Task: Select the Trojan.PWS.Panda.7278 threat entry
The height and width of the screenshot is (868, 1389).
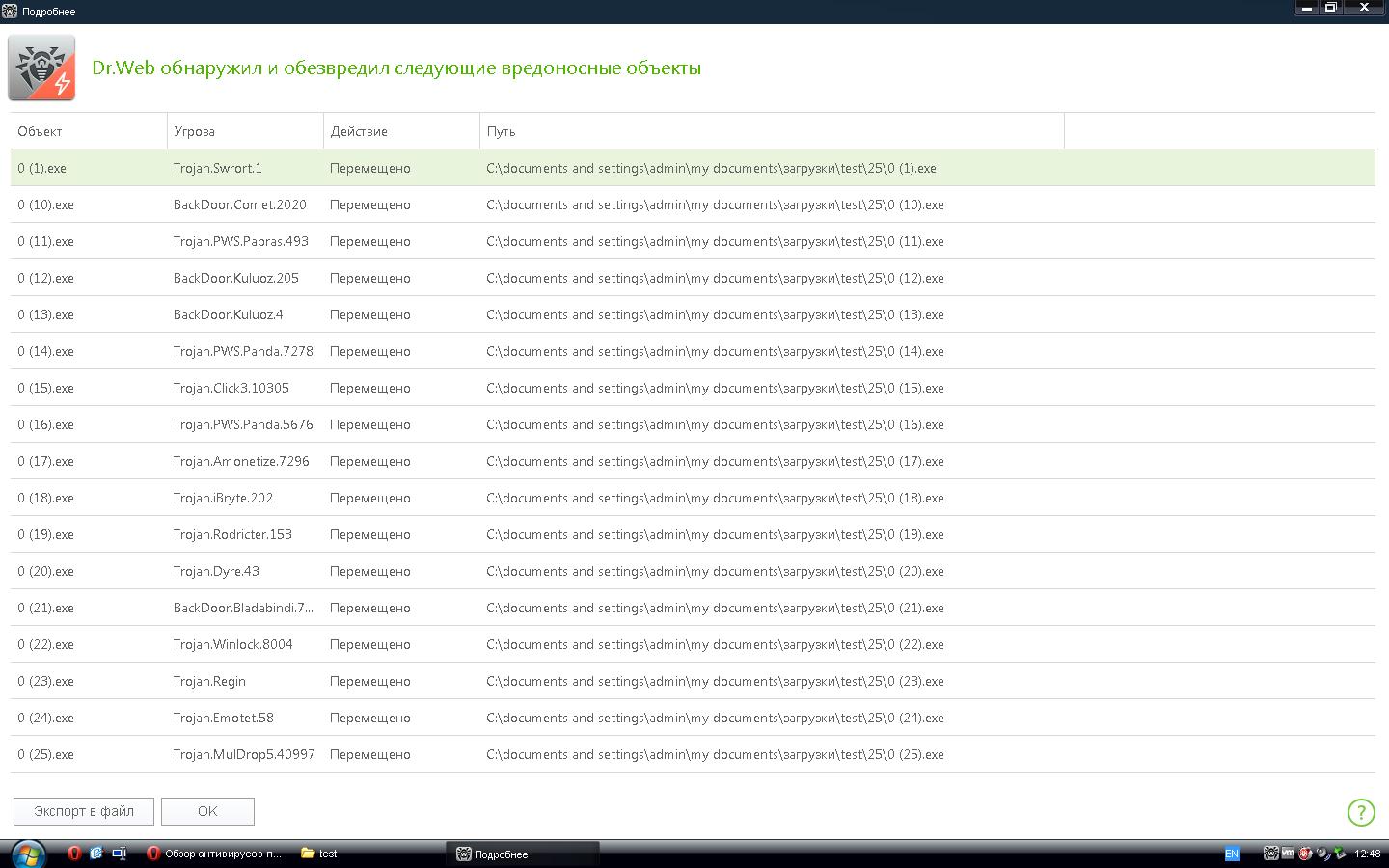Action: click(x=243, y=351)
